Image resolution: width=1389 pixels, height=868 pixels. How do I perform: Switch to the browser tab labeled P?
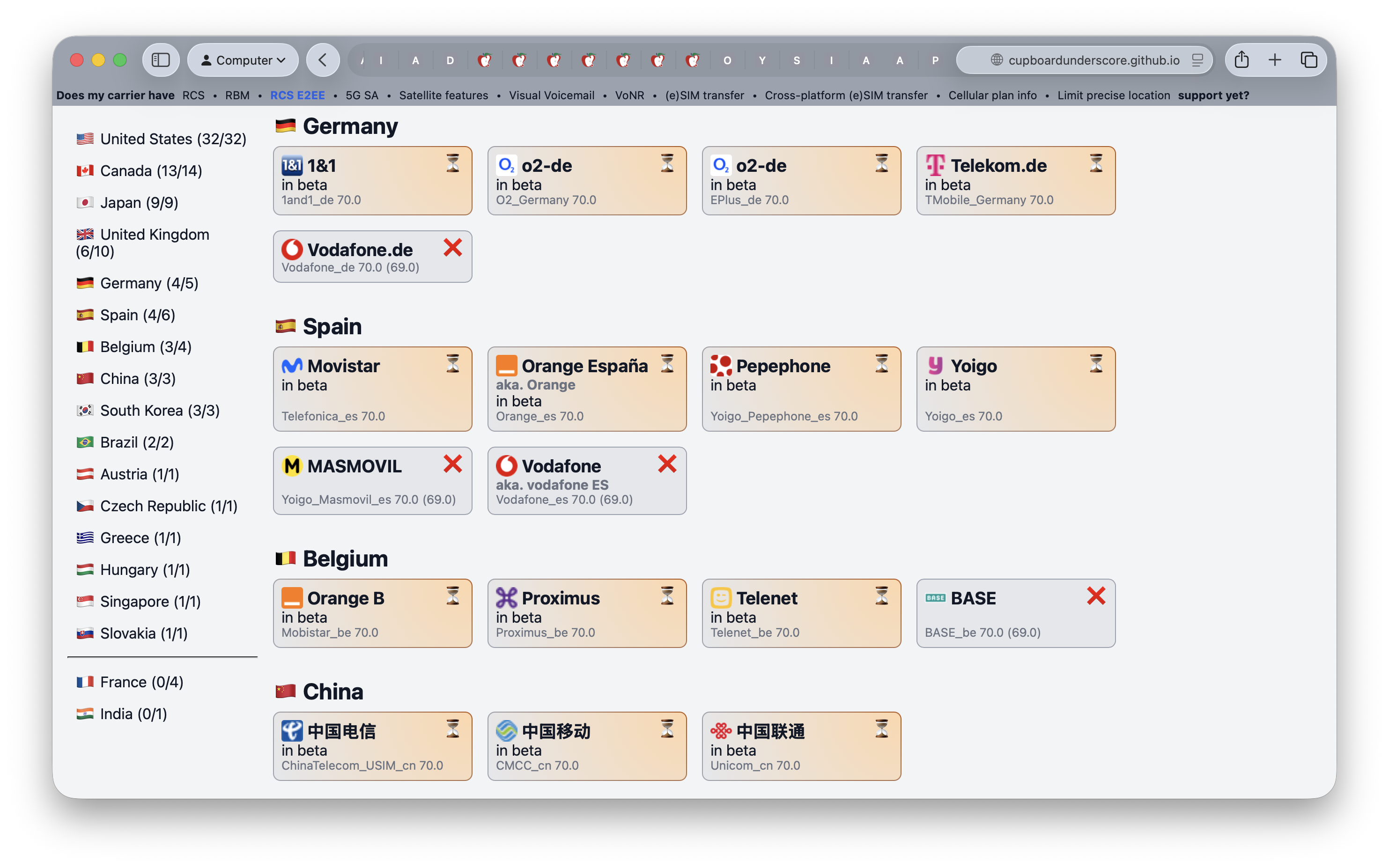[x=935, y=60]
